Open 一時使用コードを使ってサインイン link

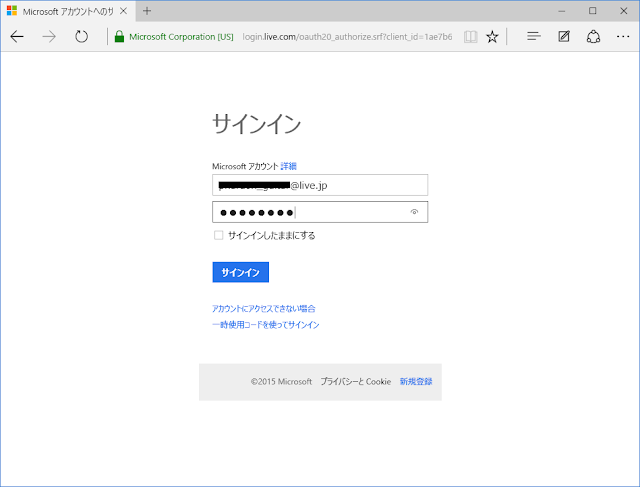(x=266, y=325)
